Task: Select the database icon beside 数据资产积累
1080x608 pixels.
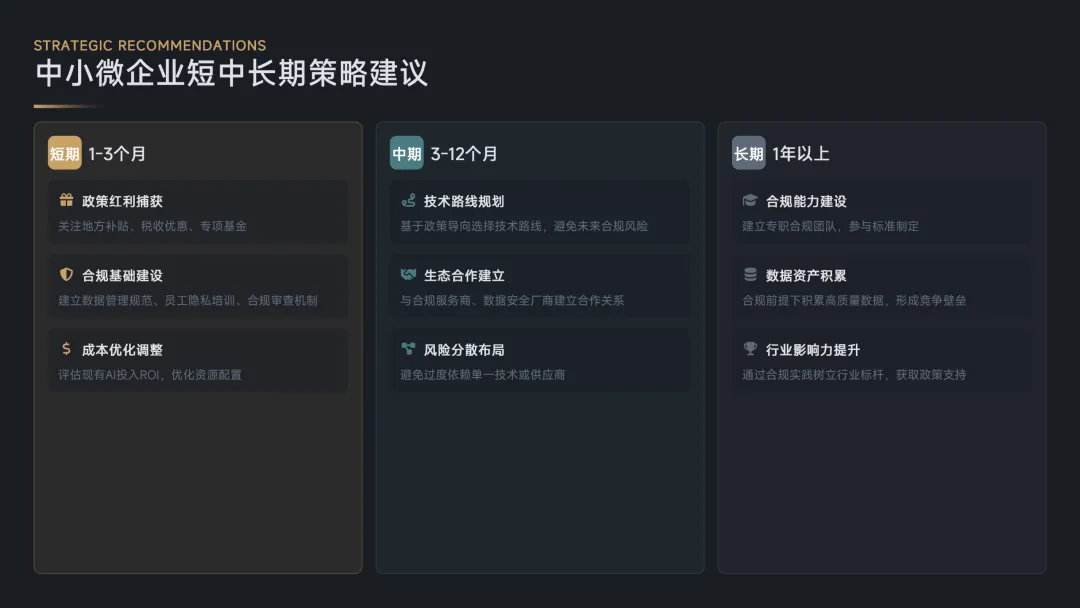Action: 750,275
